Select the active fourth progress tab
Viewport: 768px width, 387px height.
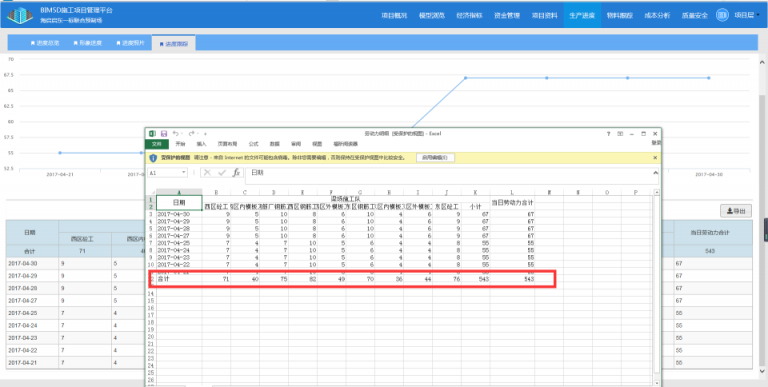coord(174,43)
